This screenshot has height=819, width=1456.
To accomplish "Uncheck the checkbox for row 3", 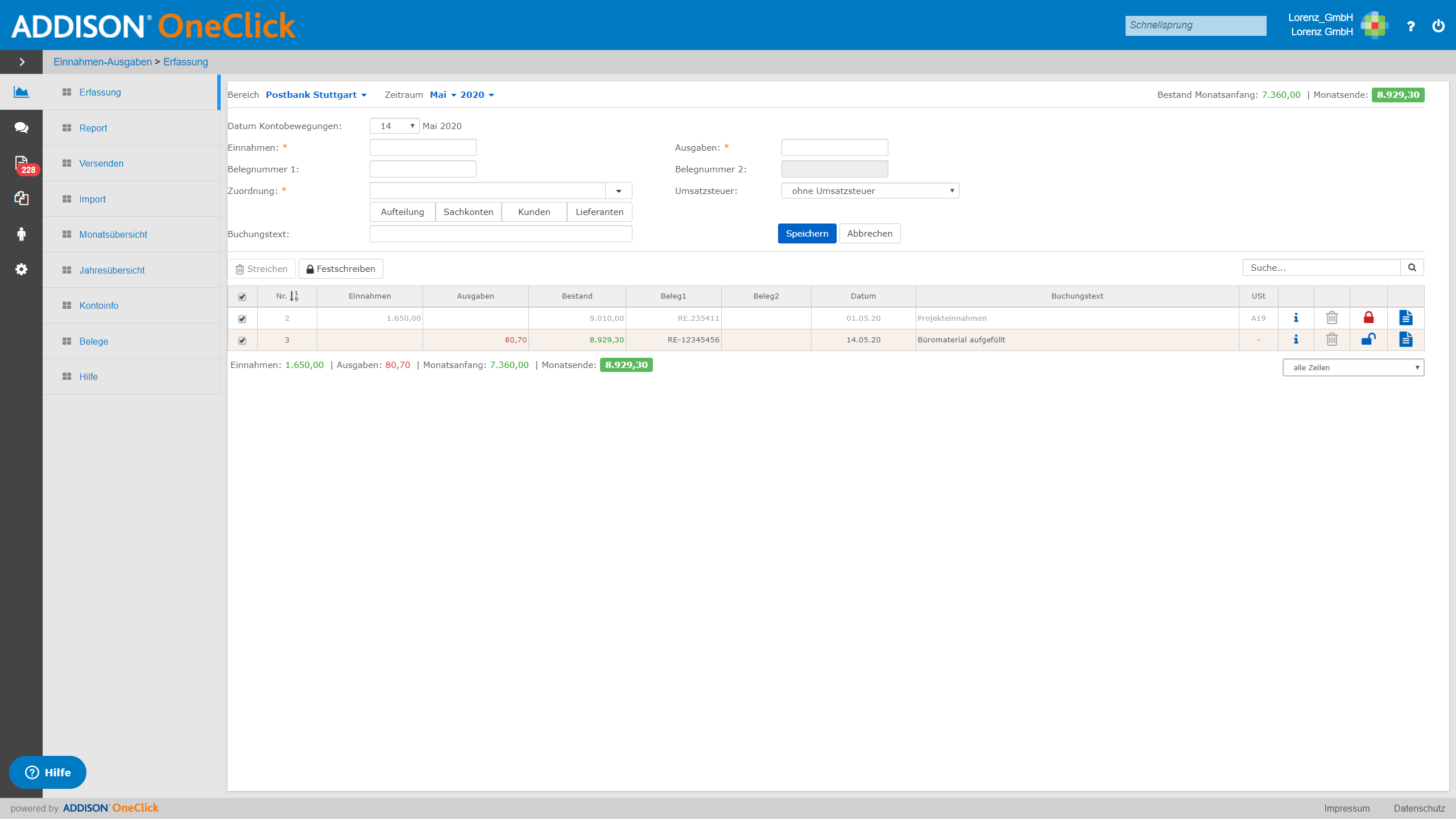I will click(242, 341).
